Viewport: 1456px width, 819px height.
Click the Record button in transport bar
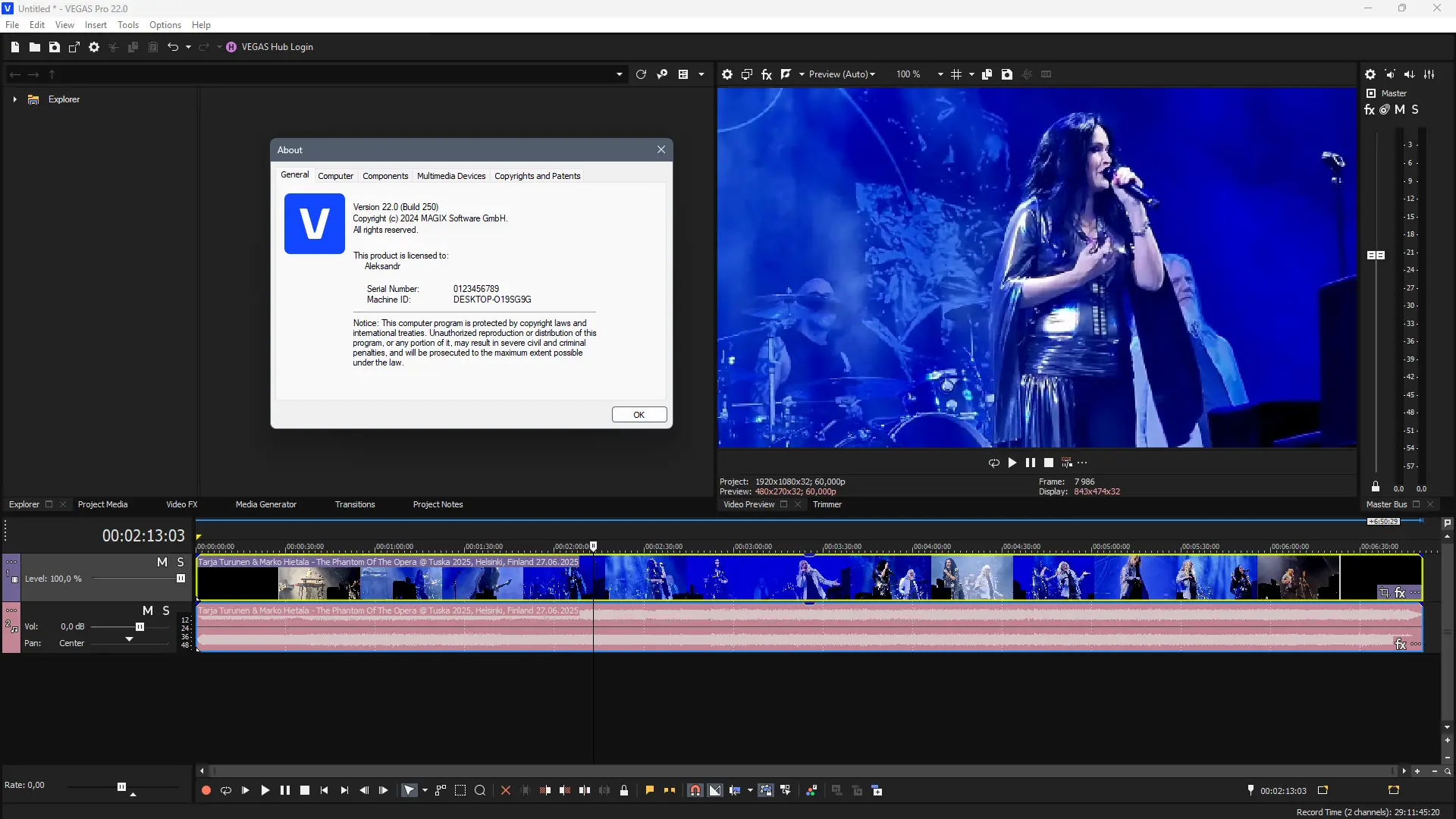[x=206, y=790]
